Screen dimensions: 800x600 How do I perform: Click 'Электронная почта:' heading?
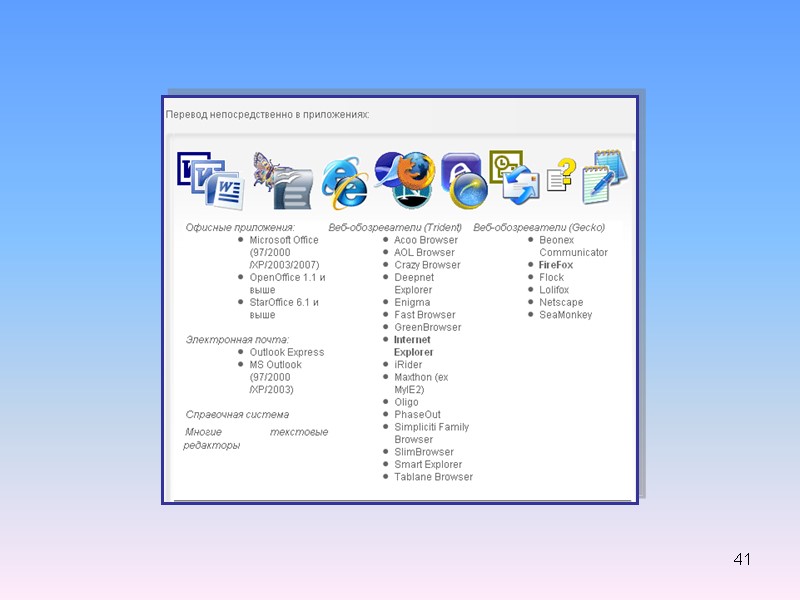(x=237, y=339)
